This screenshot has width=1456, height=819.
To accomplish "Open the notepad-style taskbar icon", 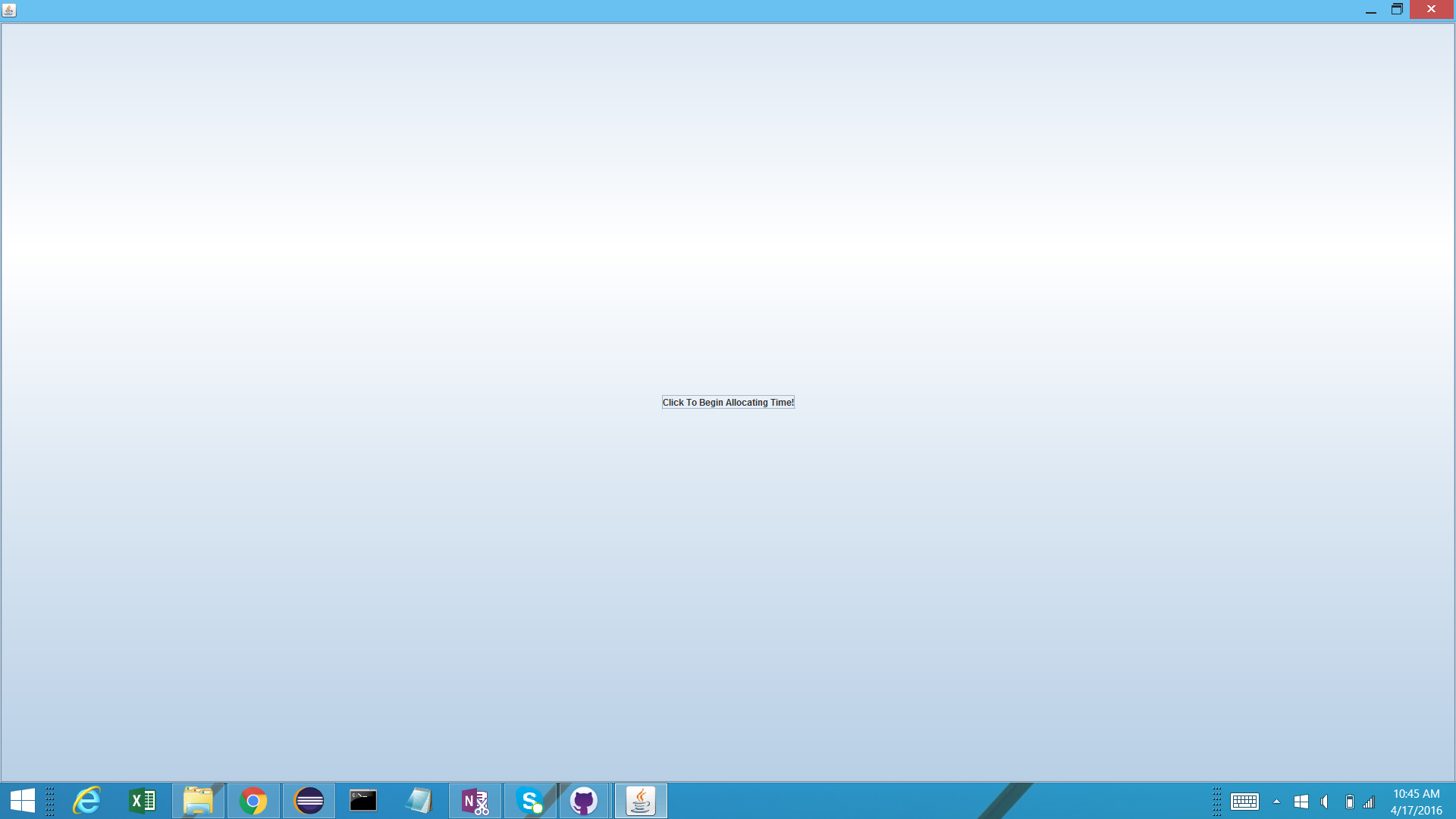I will pos(419,801).
